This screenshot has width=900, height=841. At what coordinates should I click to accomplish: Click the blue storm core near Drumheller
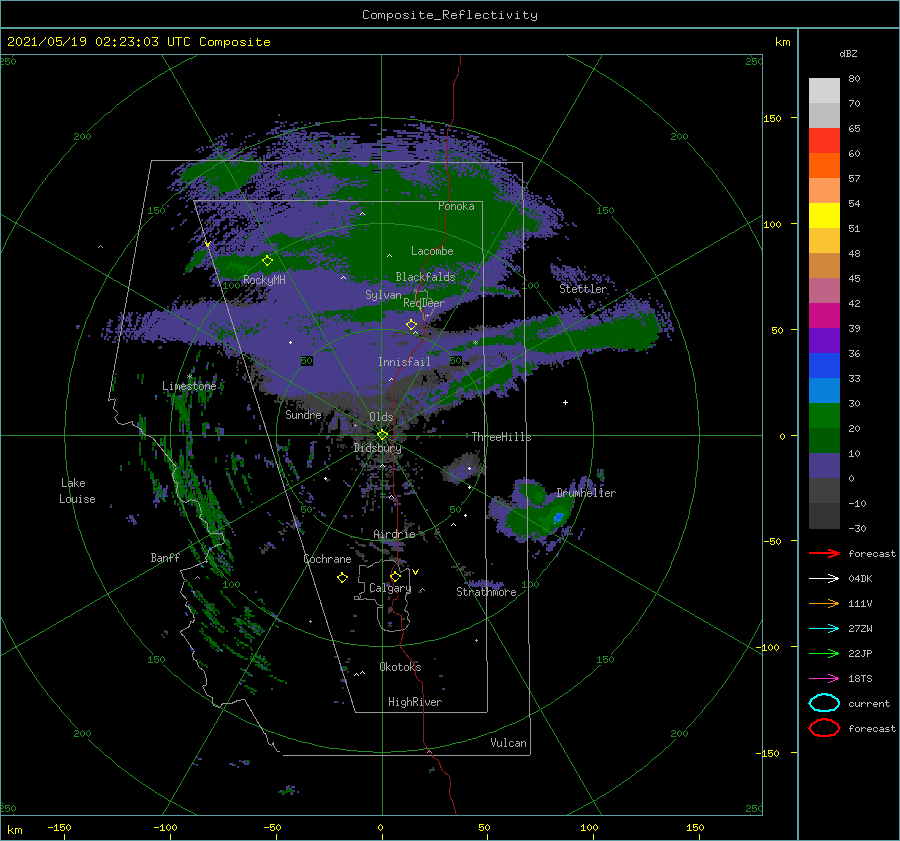coord(558,518)
